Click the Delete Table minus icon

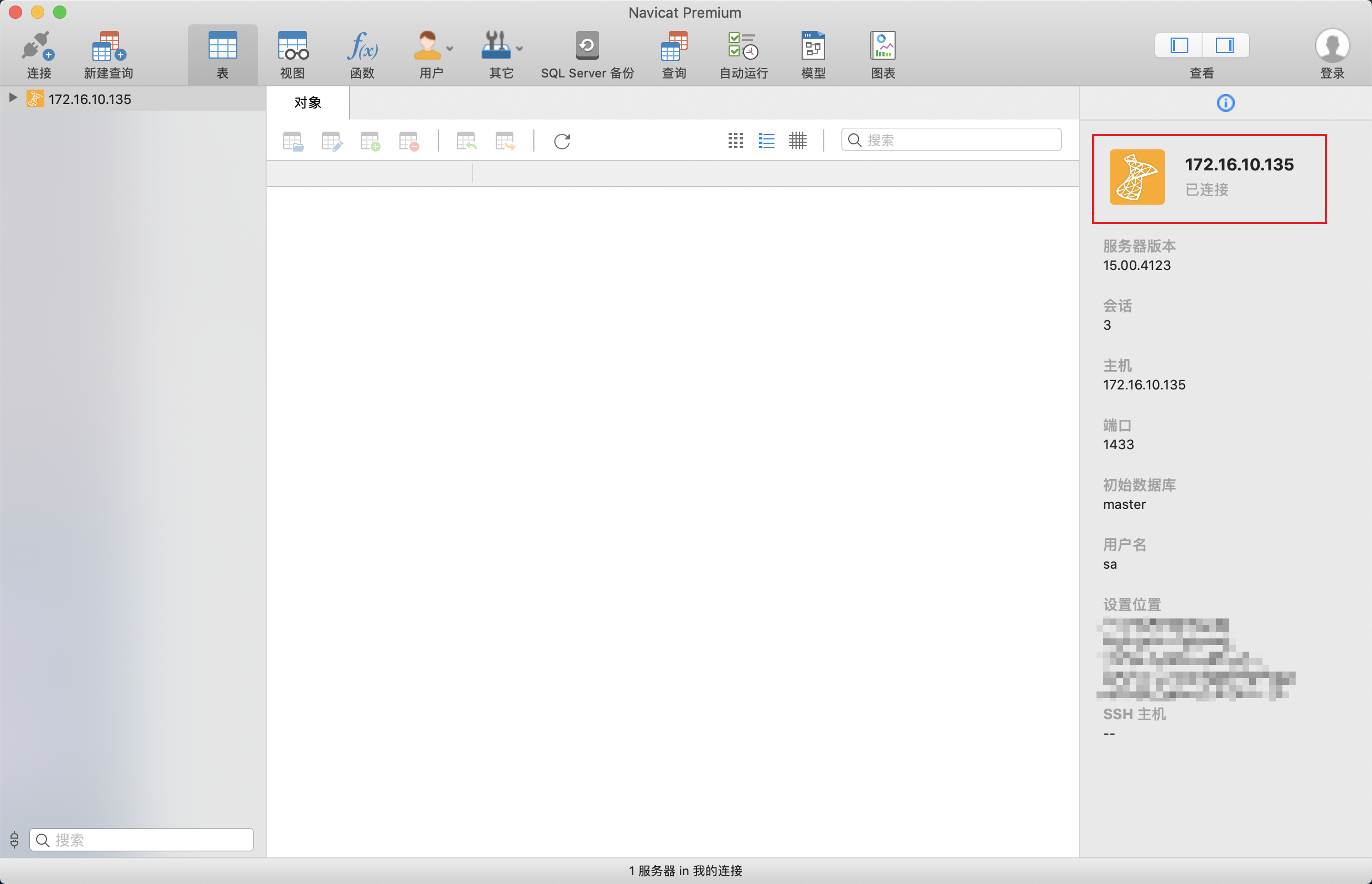409,141
